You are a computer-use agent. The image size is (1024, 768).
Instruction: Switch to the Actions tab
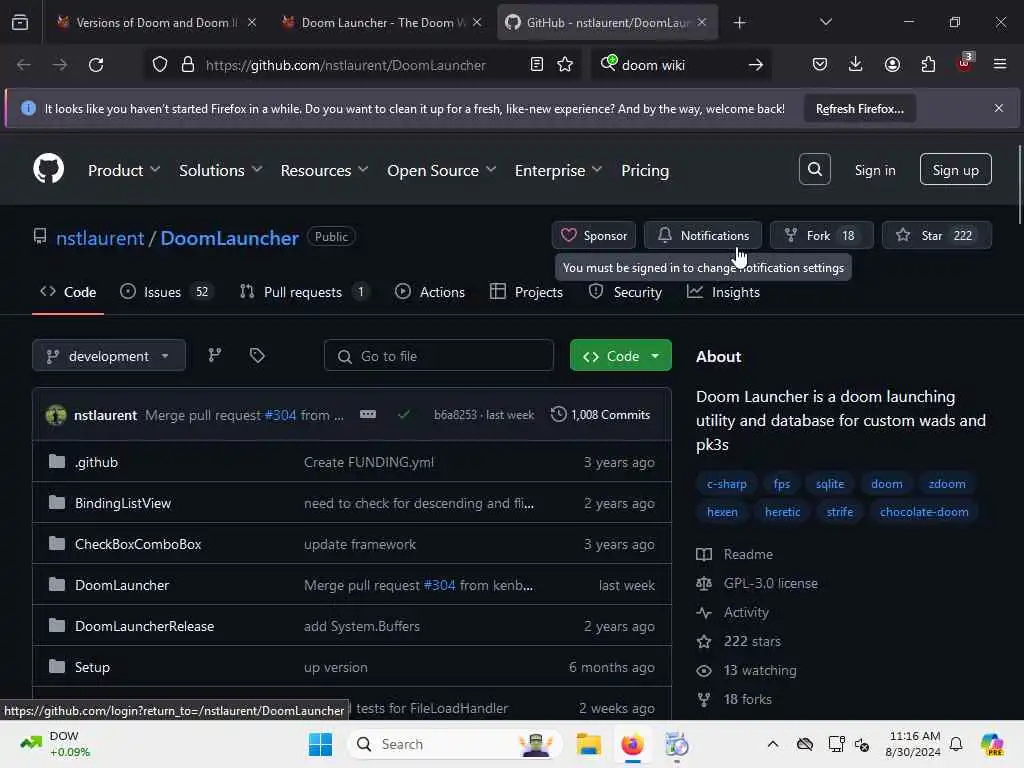point(430,292)
